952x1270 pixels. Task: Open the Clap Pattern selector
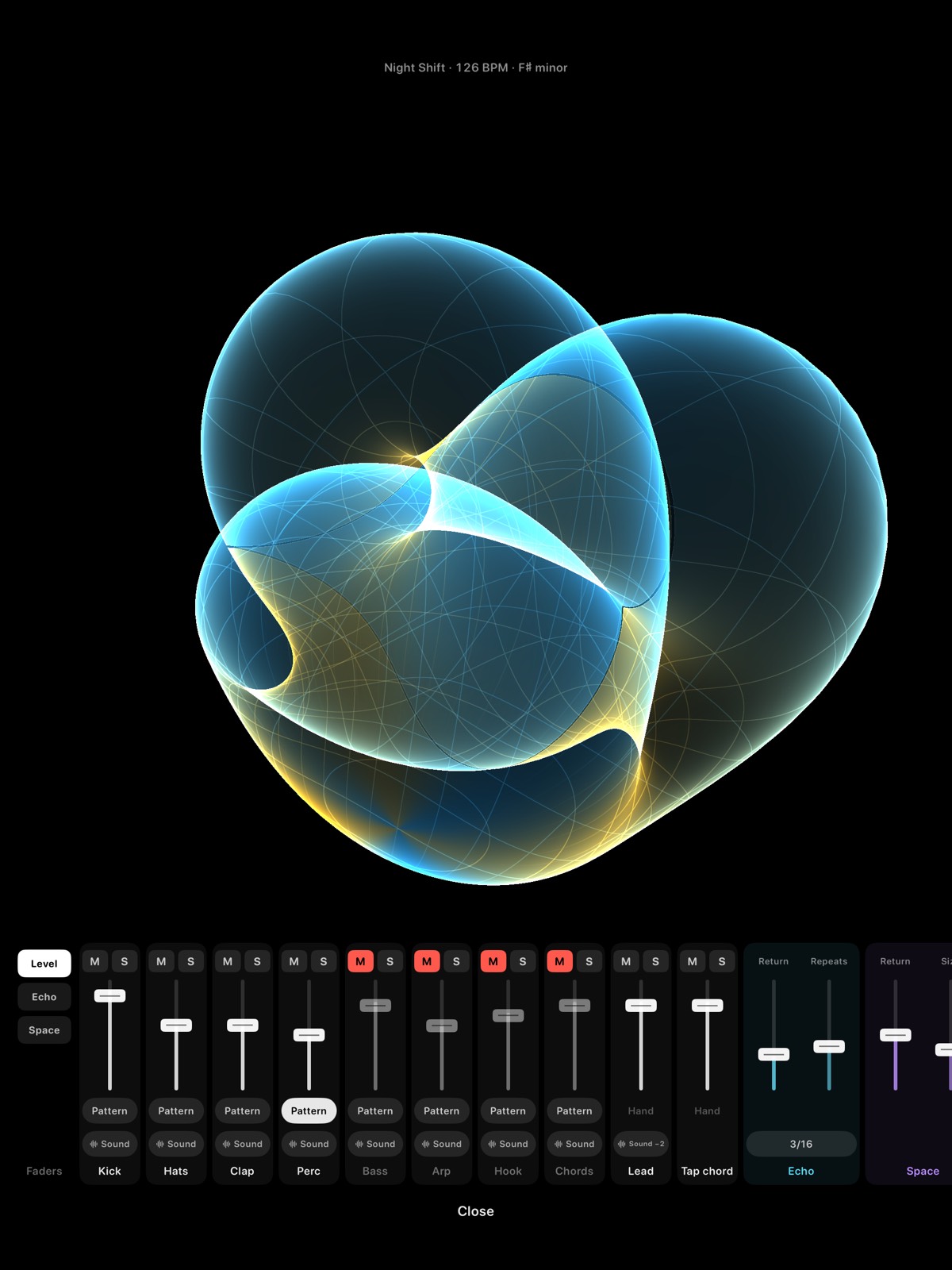pos(243,1110)
